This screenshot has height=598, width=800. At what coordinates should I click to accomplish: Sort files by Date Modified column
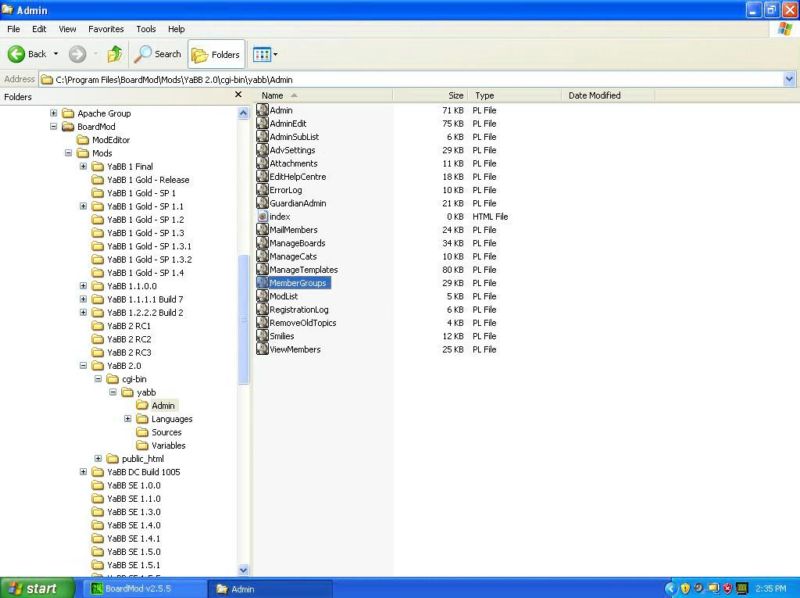pos(608,95)
